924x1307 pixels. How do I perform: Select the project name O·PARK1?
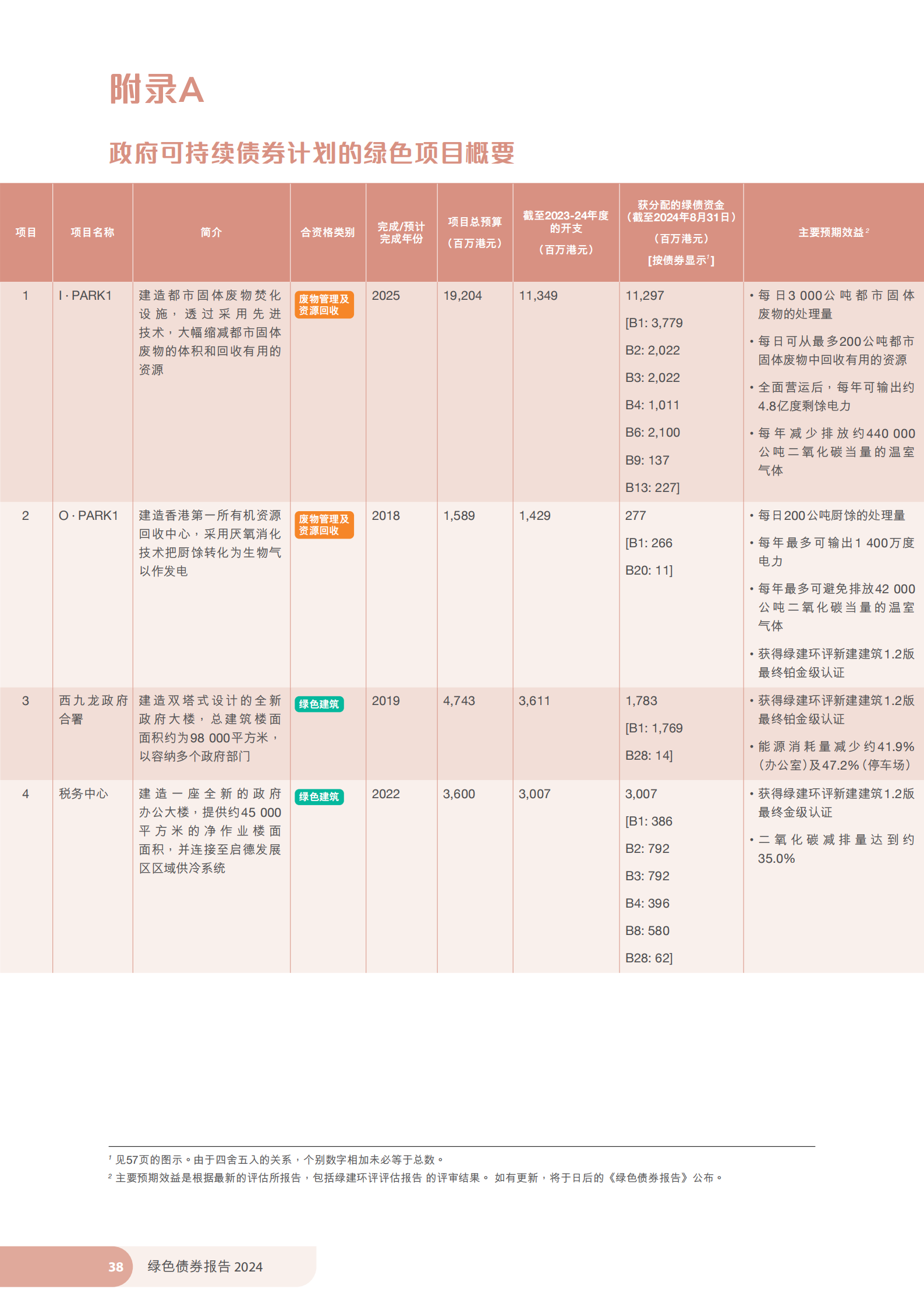pos(88,515)
